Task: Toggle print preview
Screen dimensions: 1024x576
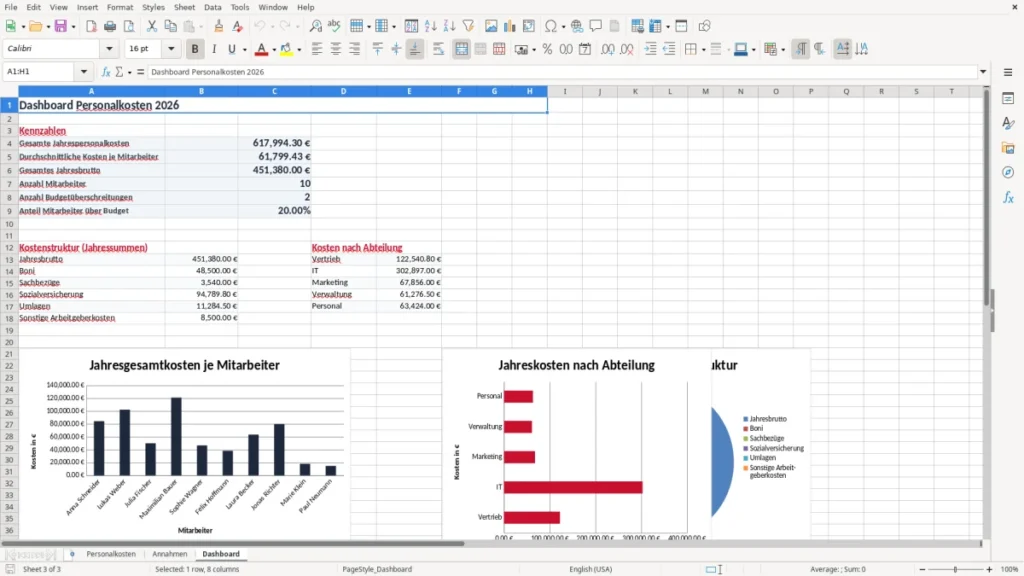Action: (129, 26)
